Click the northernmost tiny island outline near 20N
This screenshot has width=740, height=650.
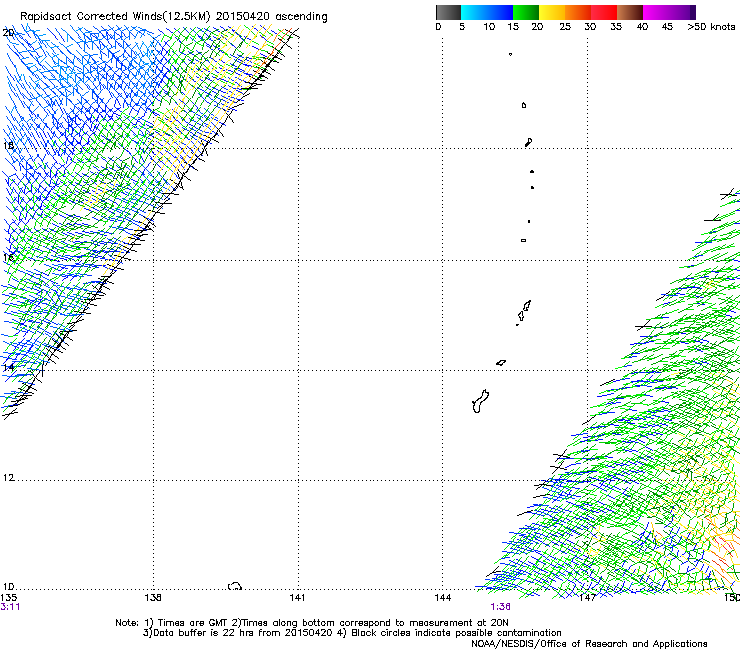tap(510, 54)
